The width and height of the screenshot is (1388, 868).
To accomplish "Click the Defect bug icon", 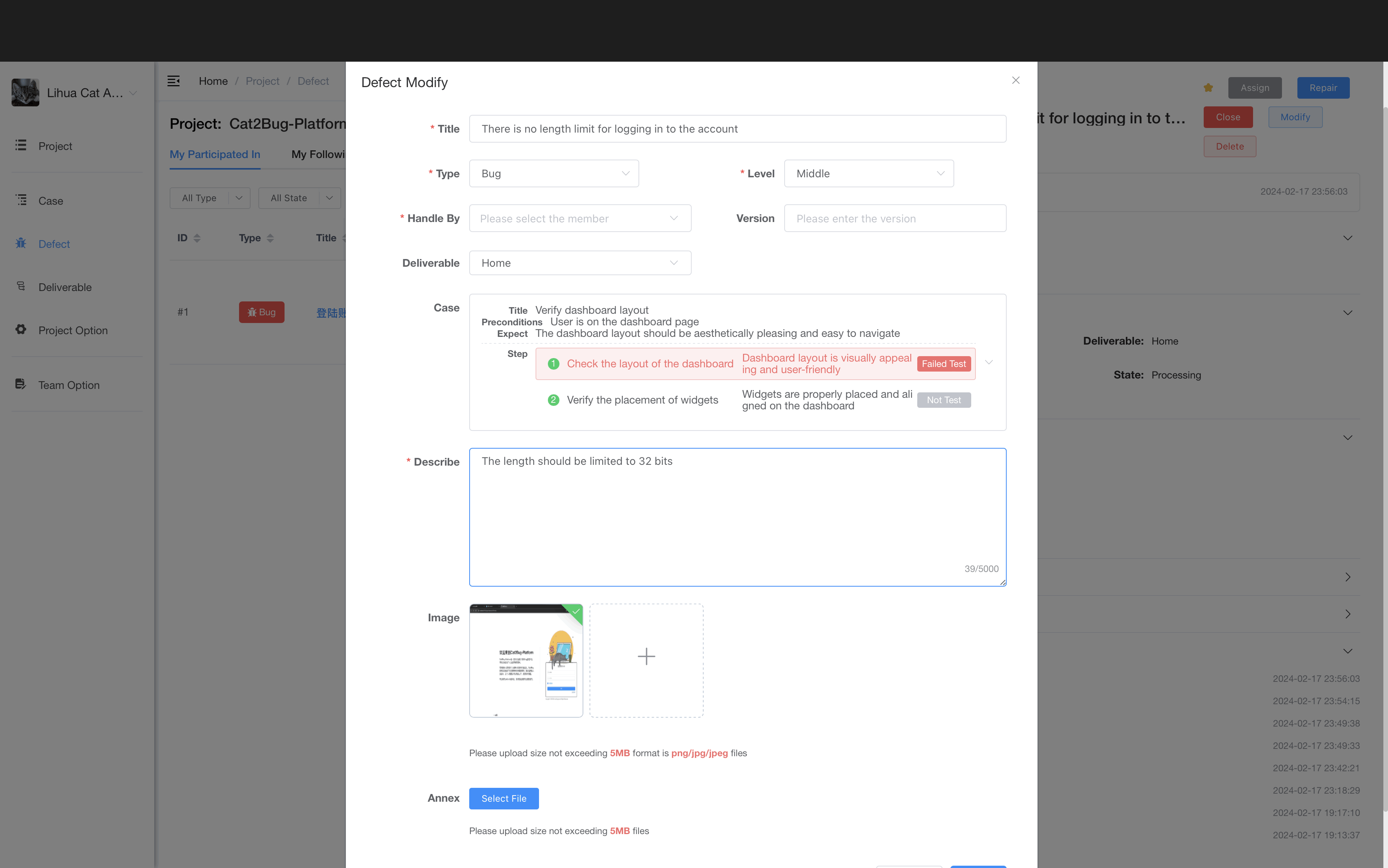I will tap(21, 243).
